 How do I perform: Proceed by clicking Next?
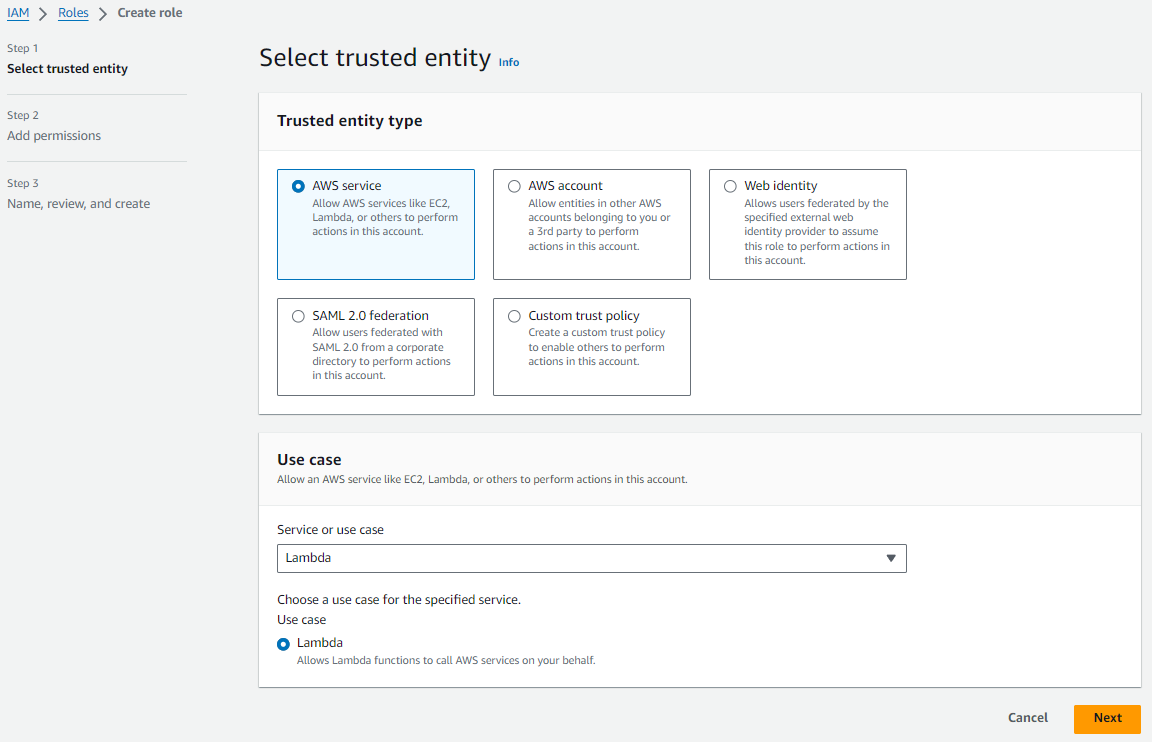point(1107,718)
